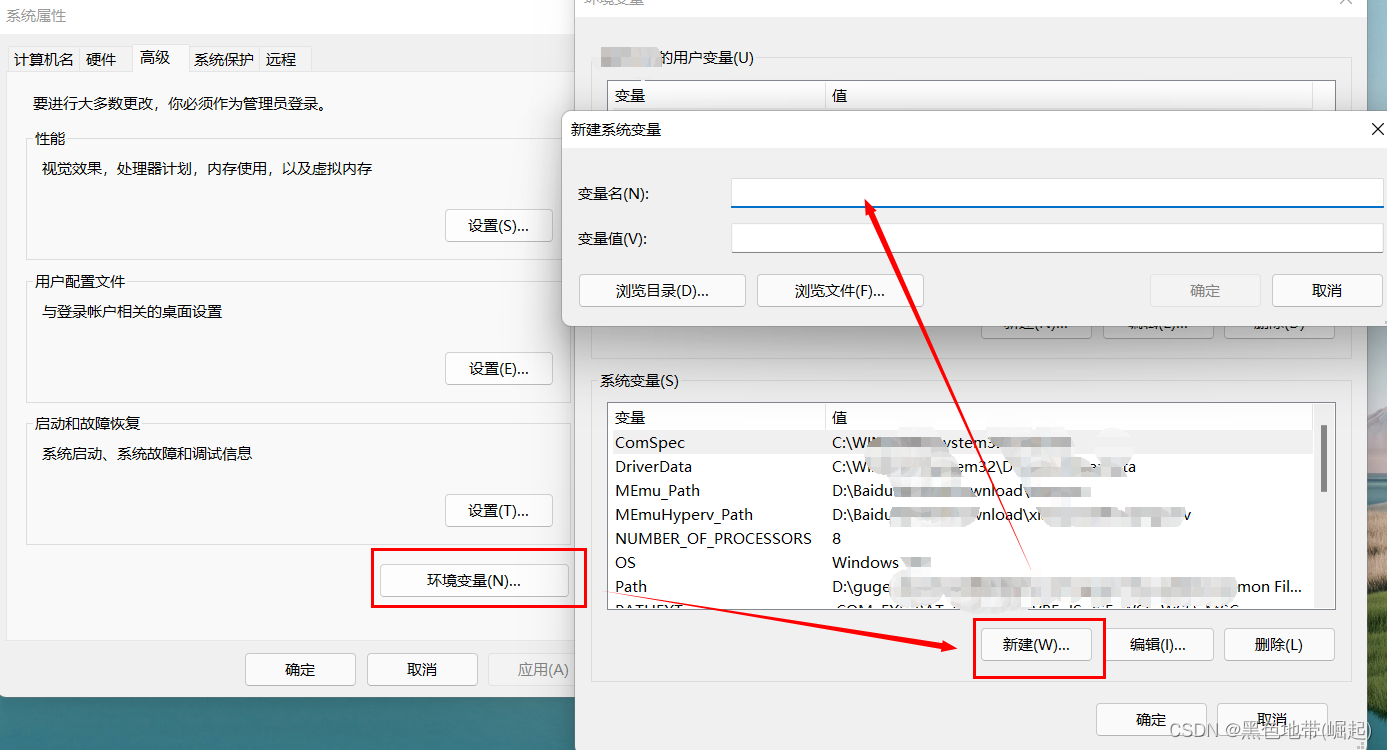The image size is (1387, 750).
Task: Click the 变量 column header in 系统变量
Action: click(716, 417)
